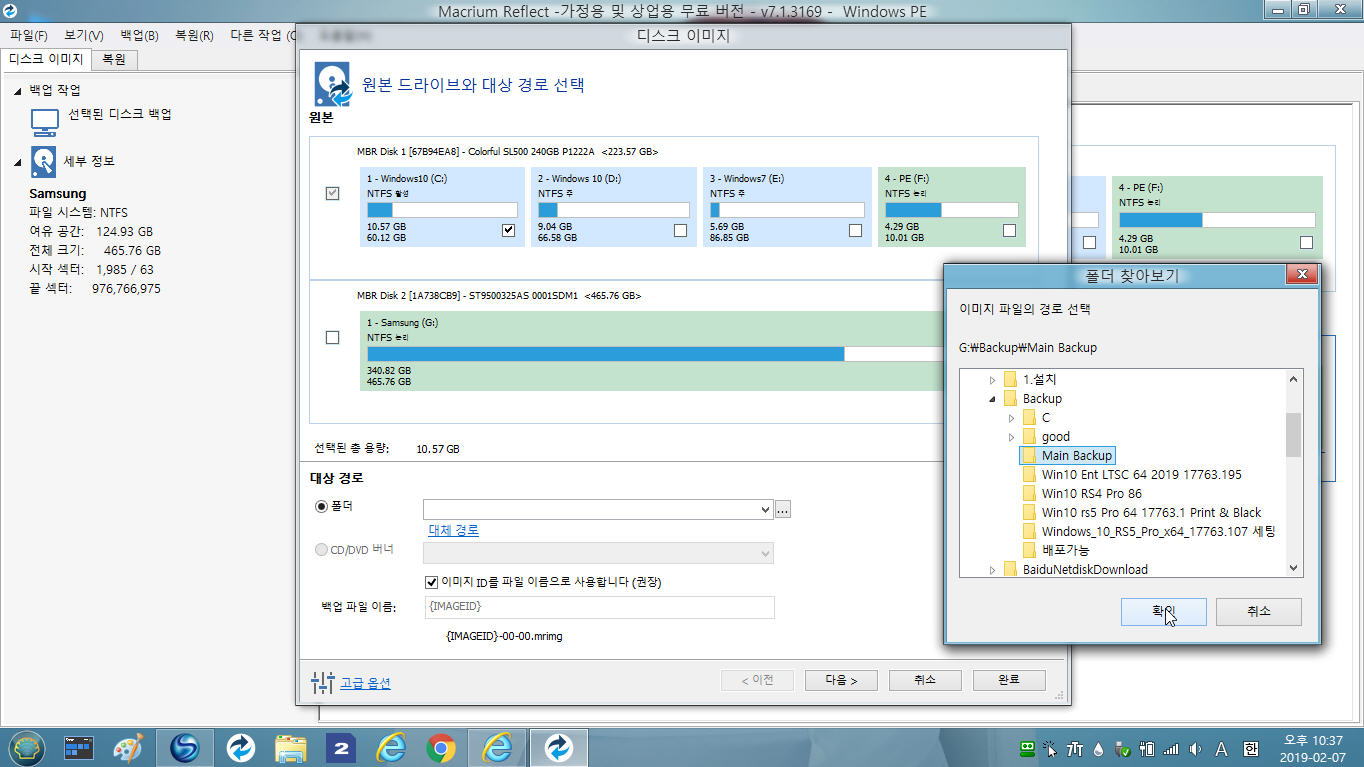The height and width of the screenshot is (767, 1364).
Task: Open the dark window-tiles taskbar icon
Action: 79,747
